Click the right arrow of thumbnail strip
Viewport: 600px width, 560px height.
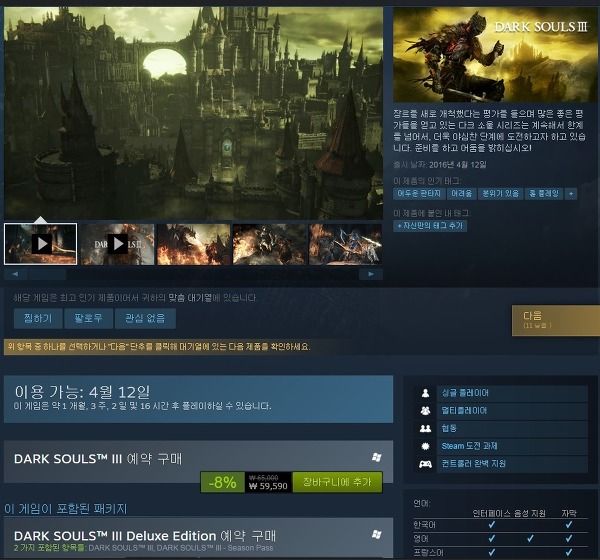pos(370,274)
